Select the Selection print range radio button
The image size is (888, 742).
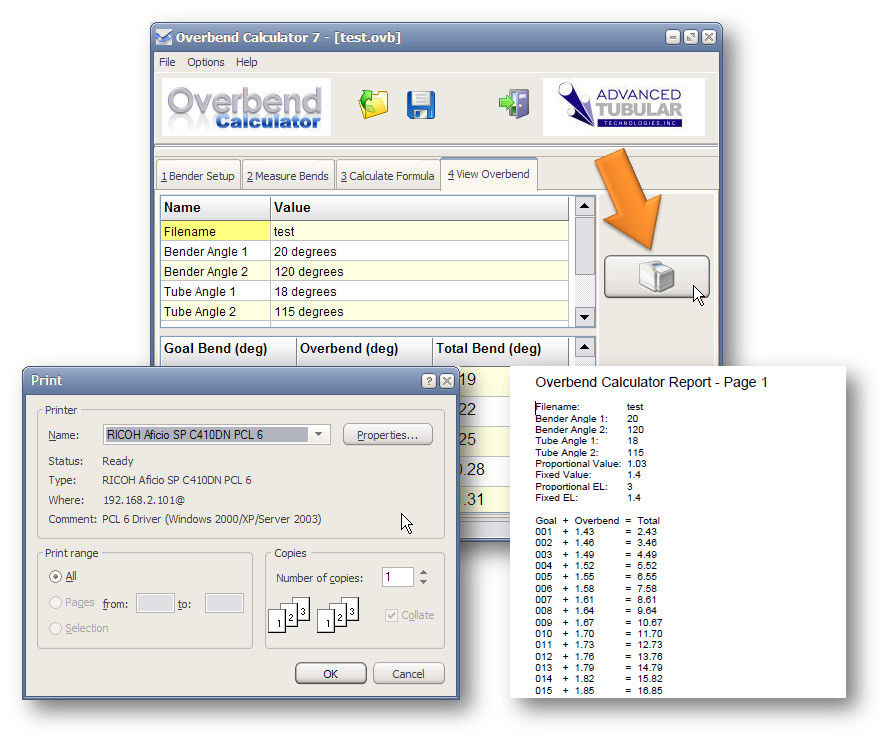click(55, 628)
